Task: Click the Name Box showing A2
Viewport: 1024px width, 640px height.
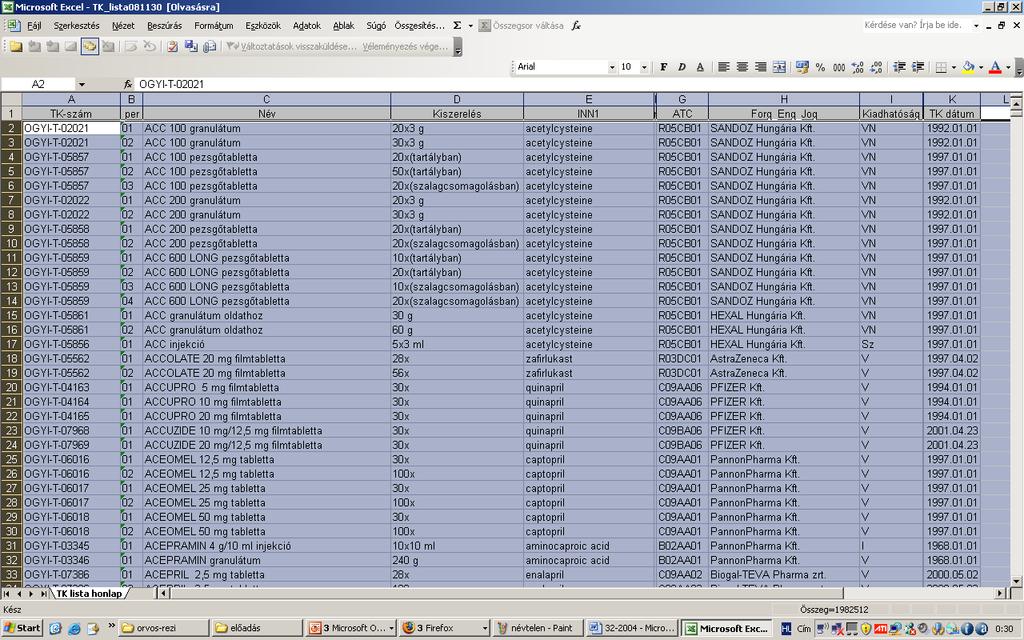Action: pyautogui.click(x=38, y=84)
